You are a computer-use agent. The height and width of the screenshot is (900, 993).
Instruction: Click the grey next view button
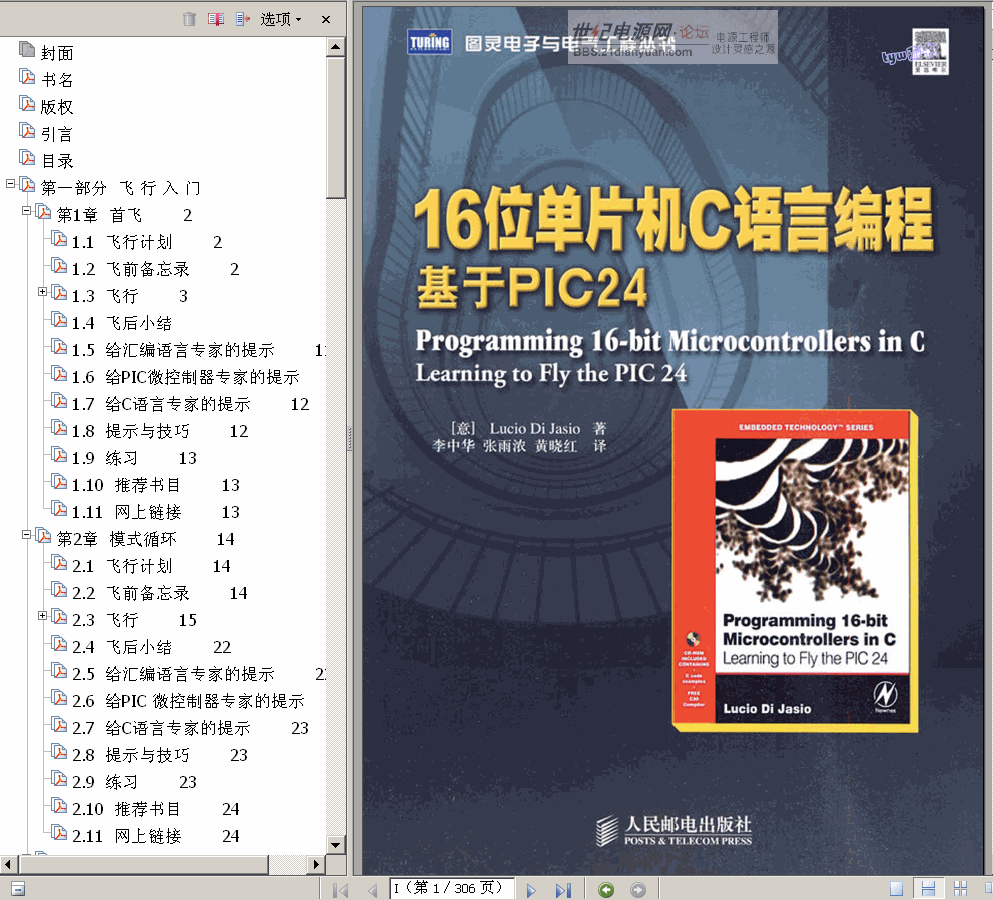[638, 890]
